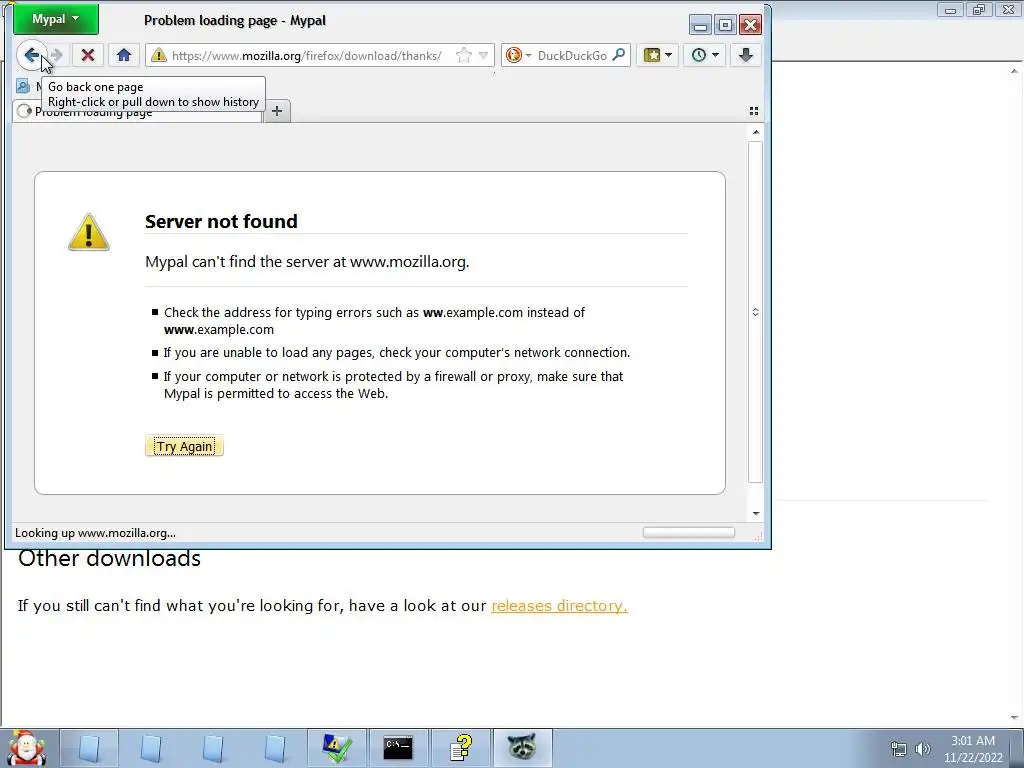This screenshot has width=1024, height=768.
Task: Open the yellow question mark help taskbar icon
Action: pyautogui.click(x=460, y=748)
